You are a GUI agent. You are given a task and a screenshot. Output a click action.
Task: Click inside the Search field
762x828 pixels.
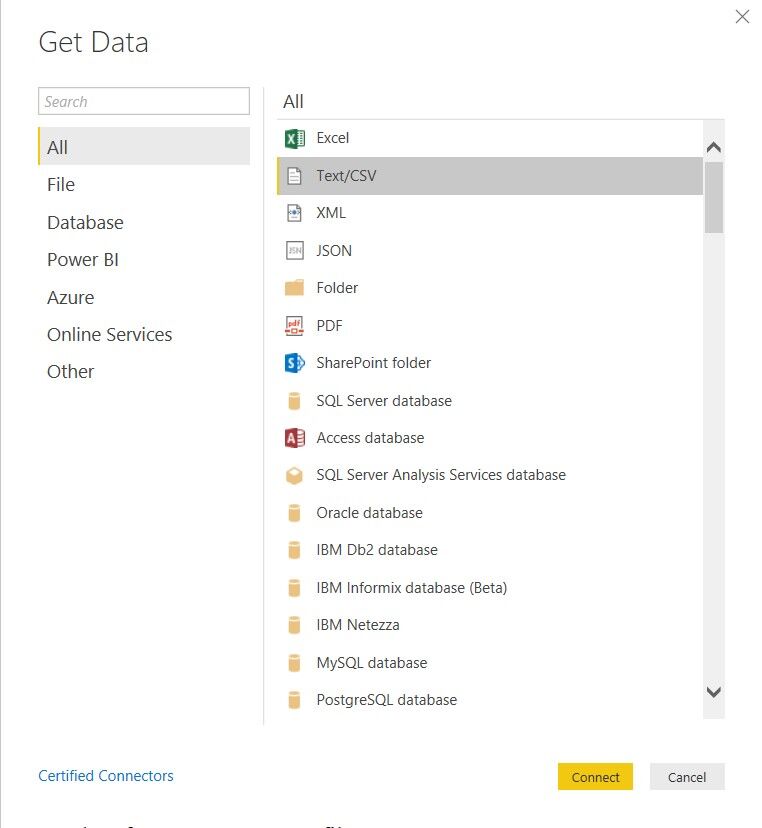point(143,101)
